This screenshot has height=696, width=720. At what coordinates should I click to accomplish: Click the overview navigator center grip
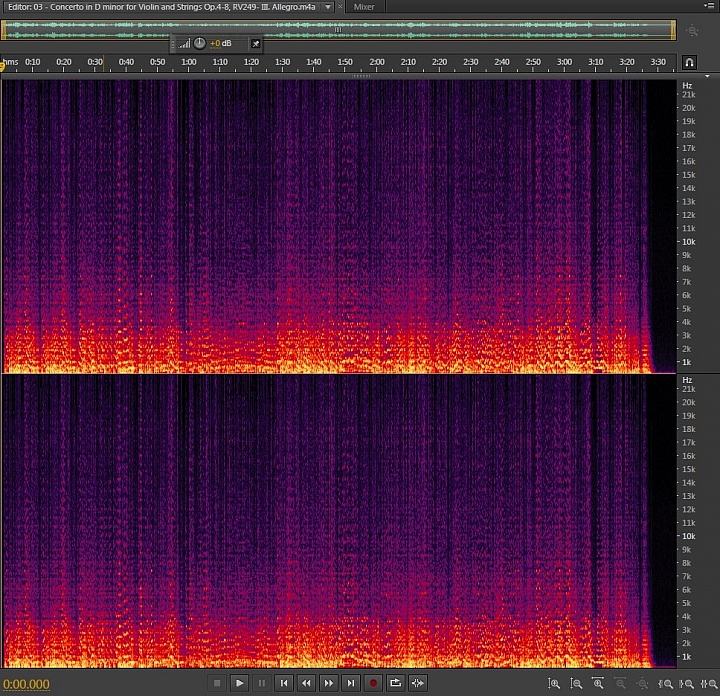pos(338,30)
